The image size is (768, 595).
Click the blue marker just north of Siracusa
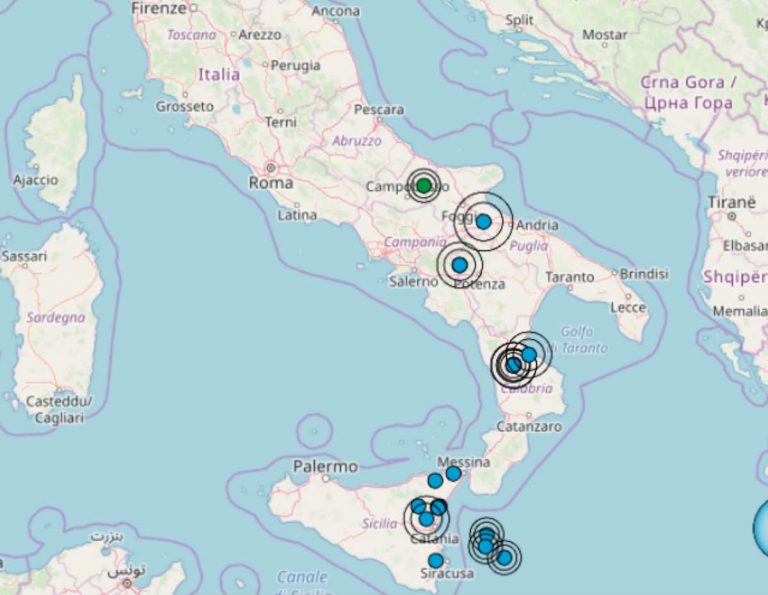point(435,560)
